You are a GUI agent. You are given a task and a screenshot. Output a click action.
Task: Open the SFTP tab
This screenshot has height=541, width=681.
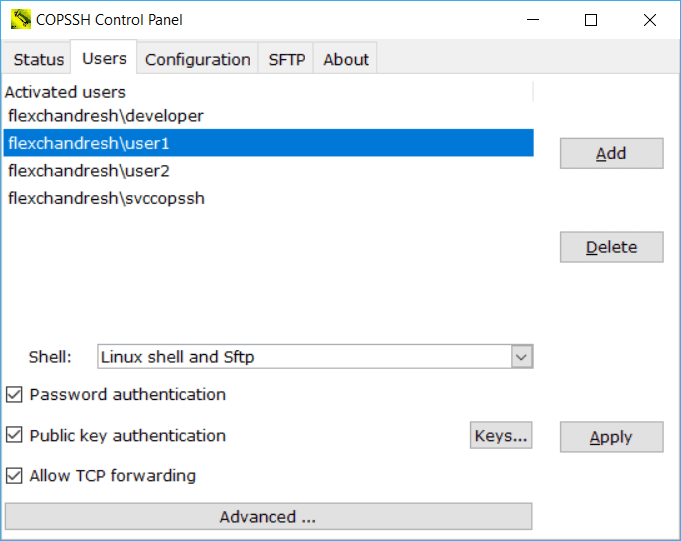[x=286, y=59]
